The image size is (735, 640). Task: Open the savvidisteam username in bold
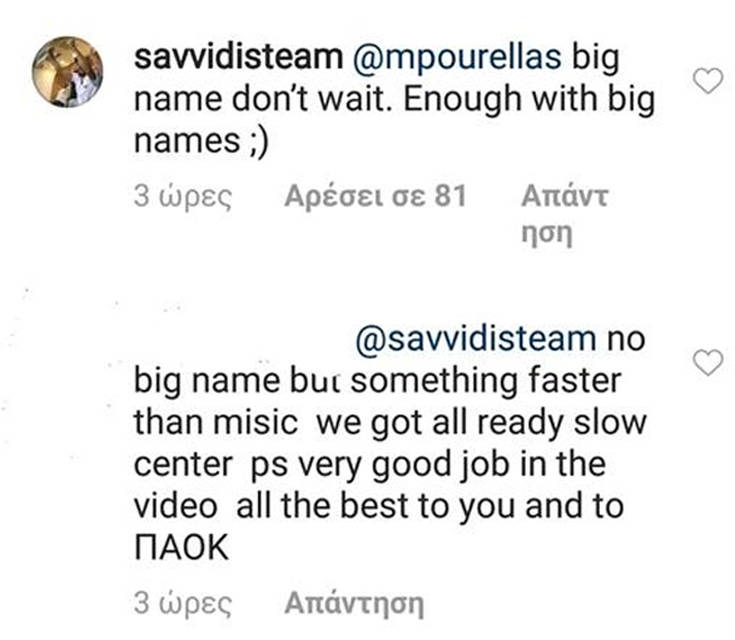click(238, 57)
